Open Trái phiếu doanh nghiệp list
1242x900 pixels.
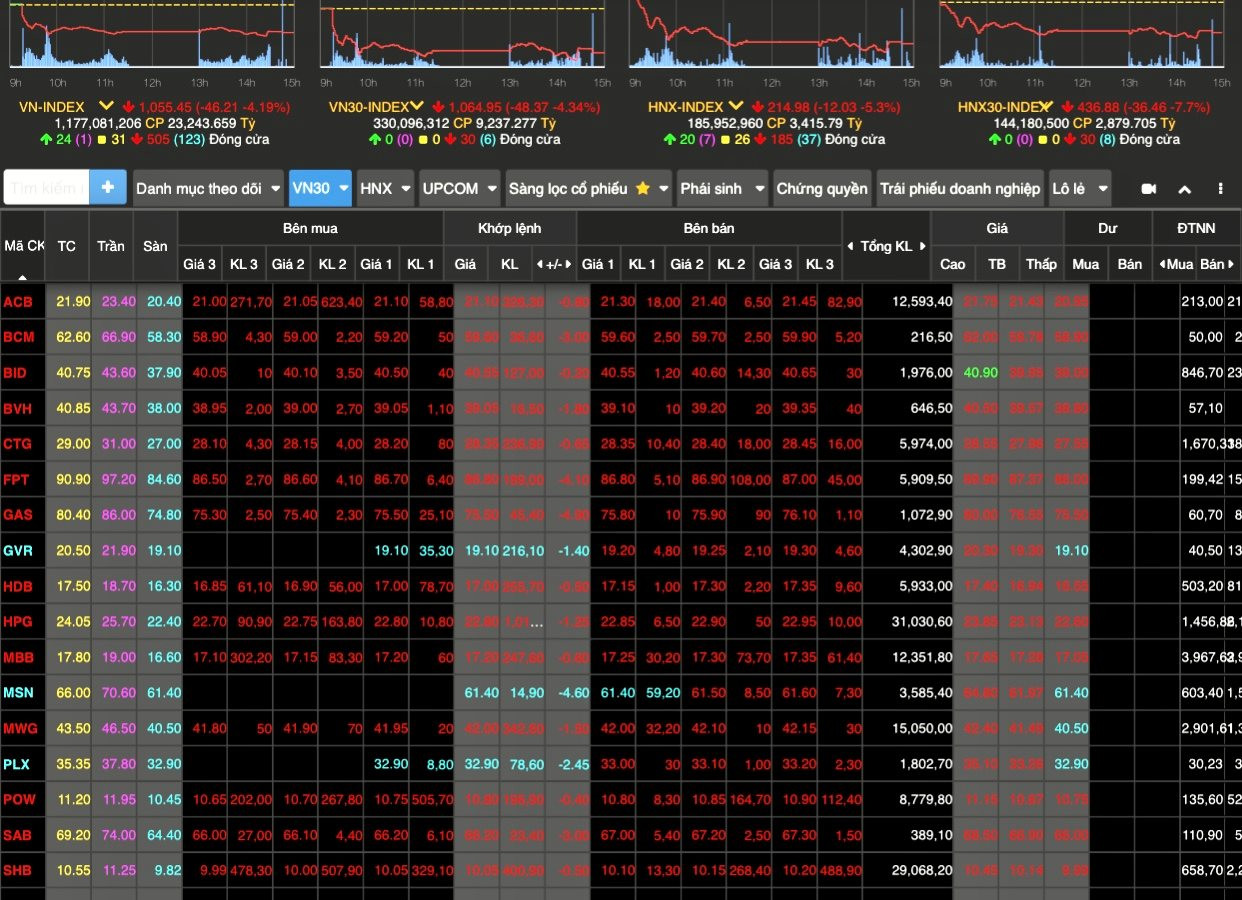click(960, 188)
